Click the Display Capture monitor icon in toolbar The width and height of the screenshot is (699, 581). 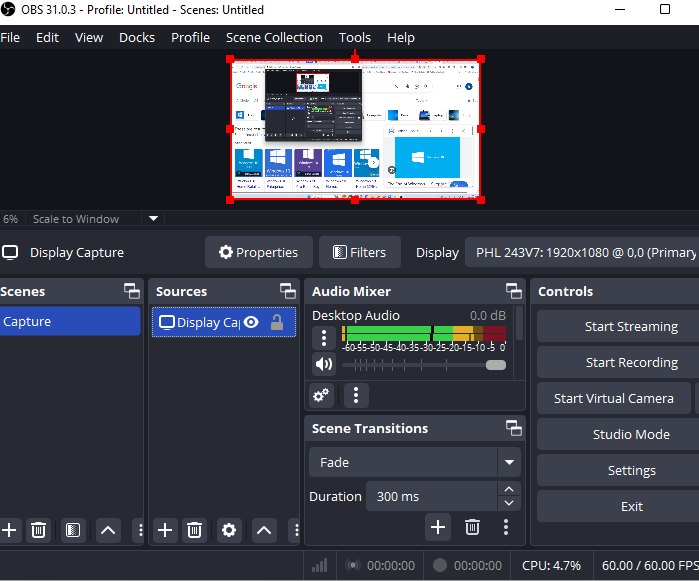pos(10,252)
